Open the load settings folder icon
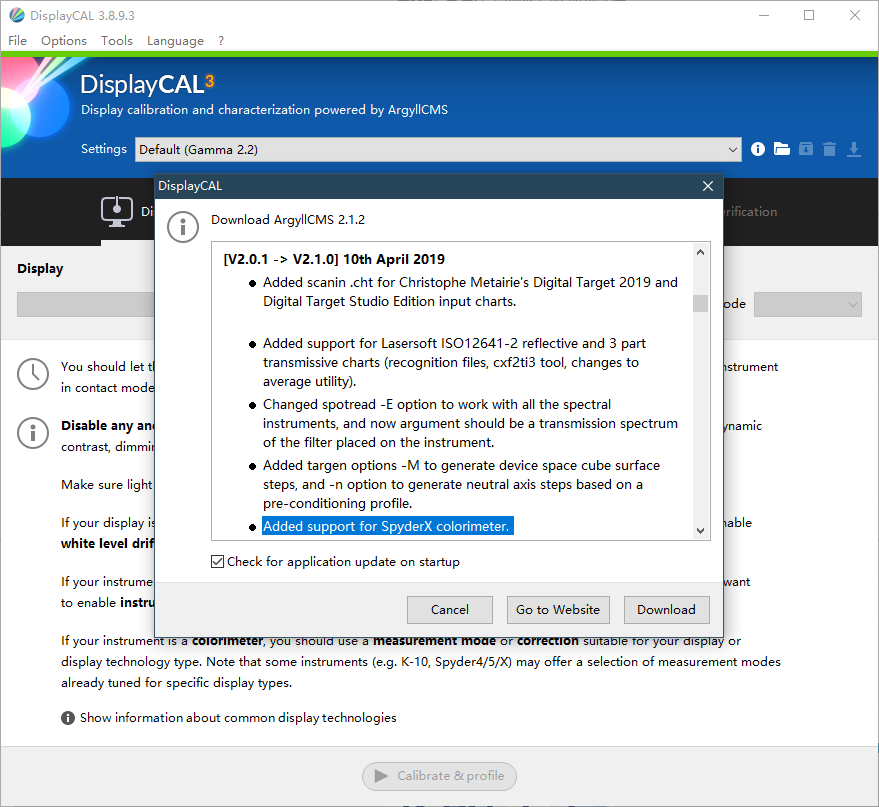Image resolution: width=879 pixels, height=807 pixels. tap(781, 149)
